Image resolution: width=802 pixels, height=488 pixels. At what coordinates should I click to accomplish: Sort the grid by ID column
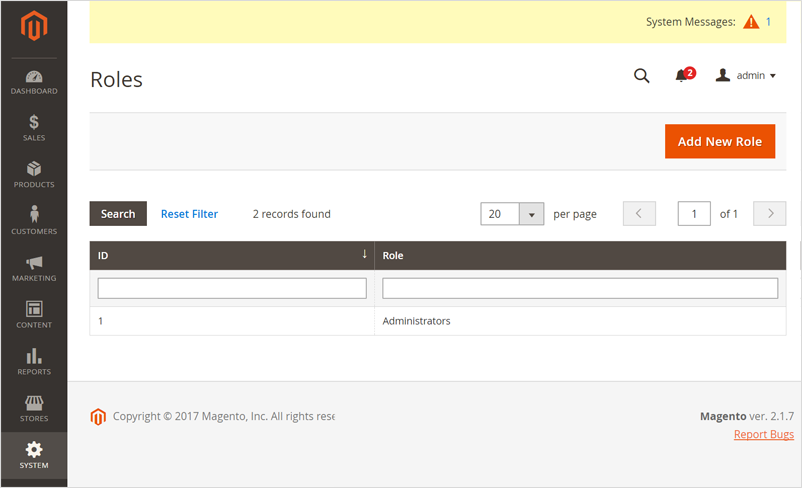(x=232, y=256)
